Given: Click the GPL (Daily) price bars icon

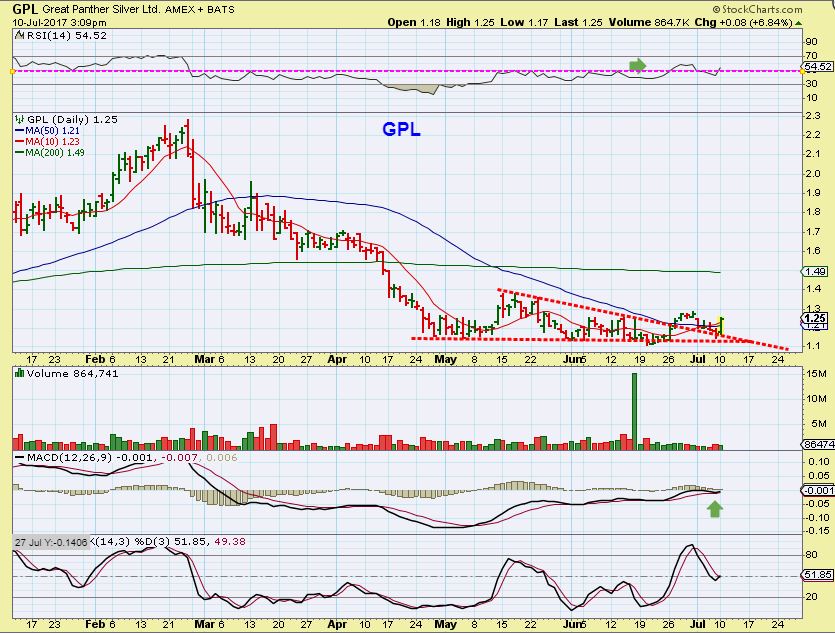Looking at the screenshot, I should point(20,119).
